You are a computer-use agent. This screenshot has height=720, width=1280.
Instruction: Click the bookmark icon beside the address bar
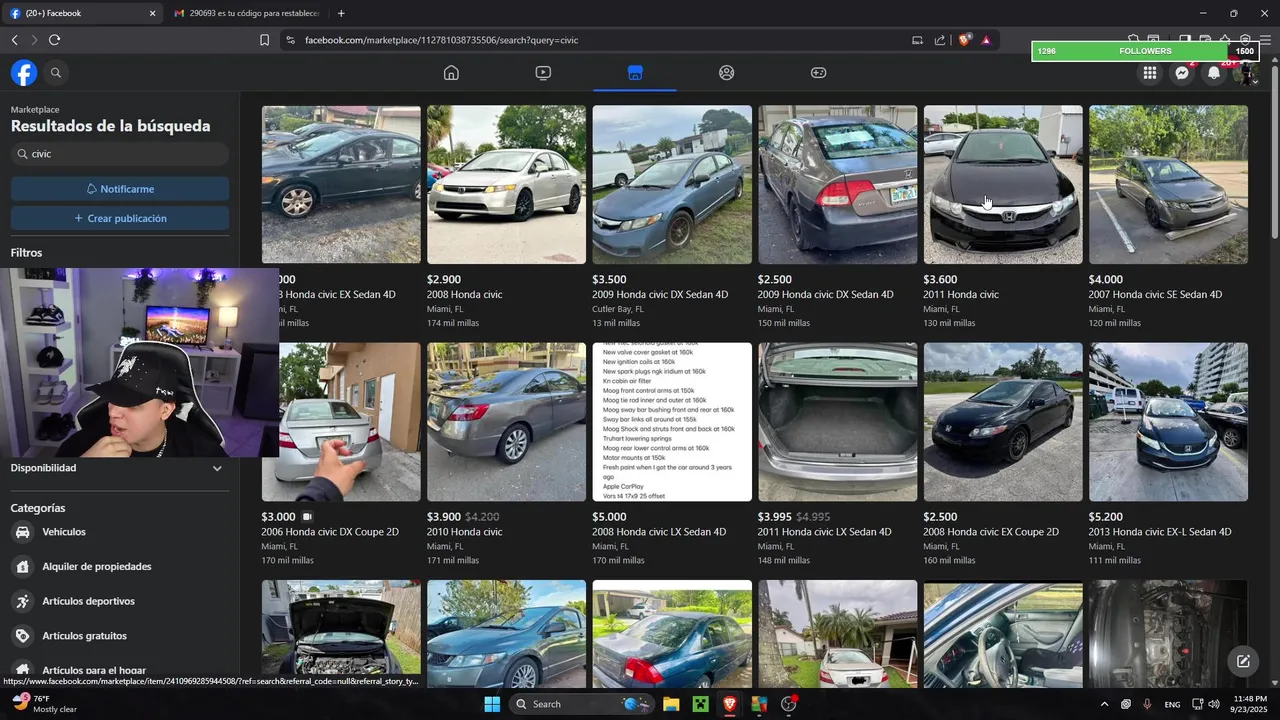(x=264, y=40)
